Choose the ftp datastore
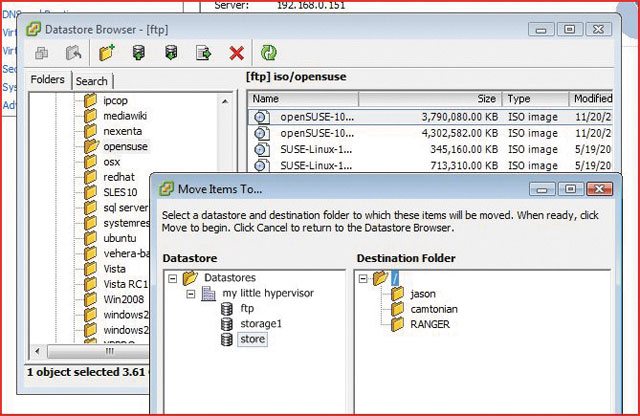640x416 pixels. (247, 309)
